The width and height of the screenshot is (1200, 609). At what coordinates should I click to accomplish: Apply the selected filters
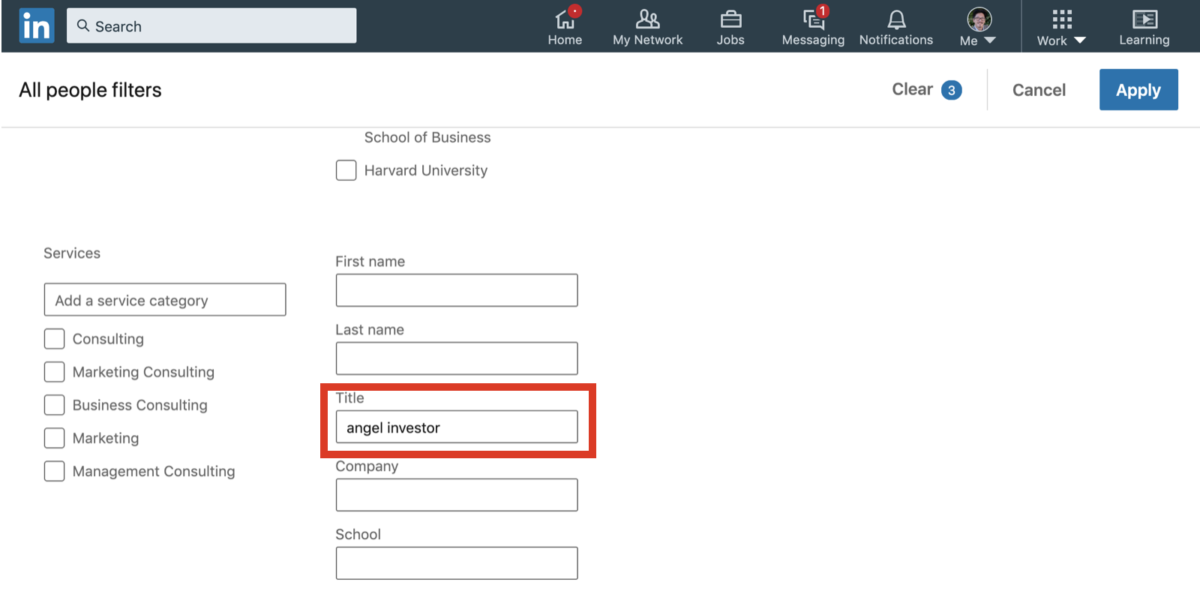[1138, 89]
